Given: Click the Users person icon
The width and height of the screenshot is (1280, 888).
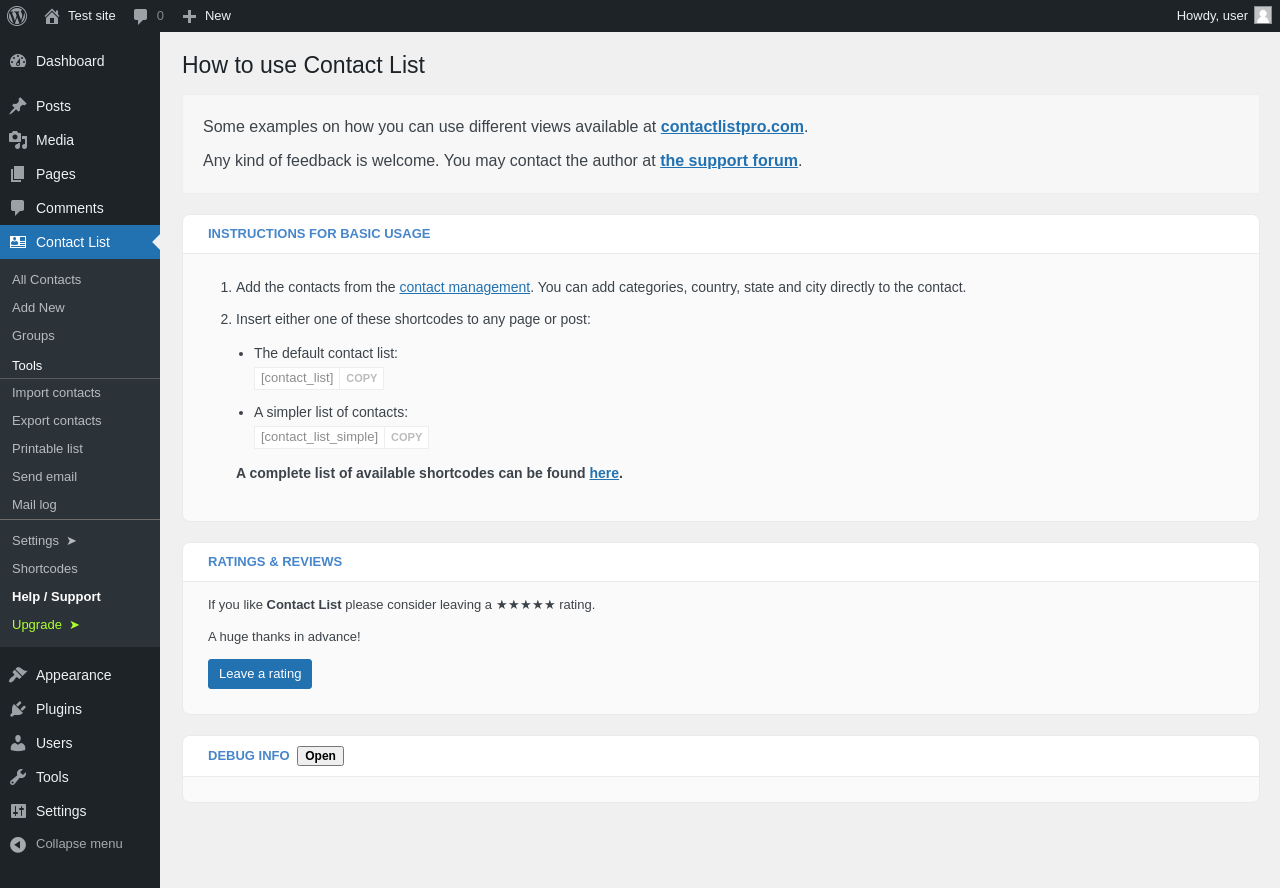Looking at the screenshot, I should point(18,743).
